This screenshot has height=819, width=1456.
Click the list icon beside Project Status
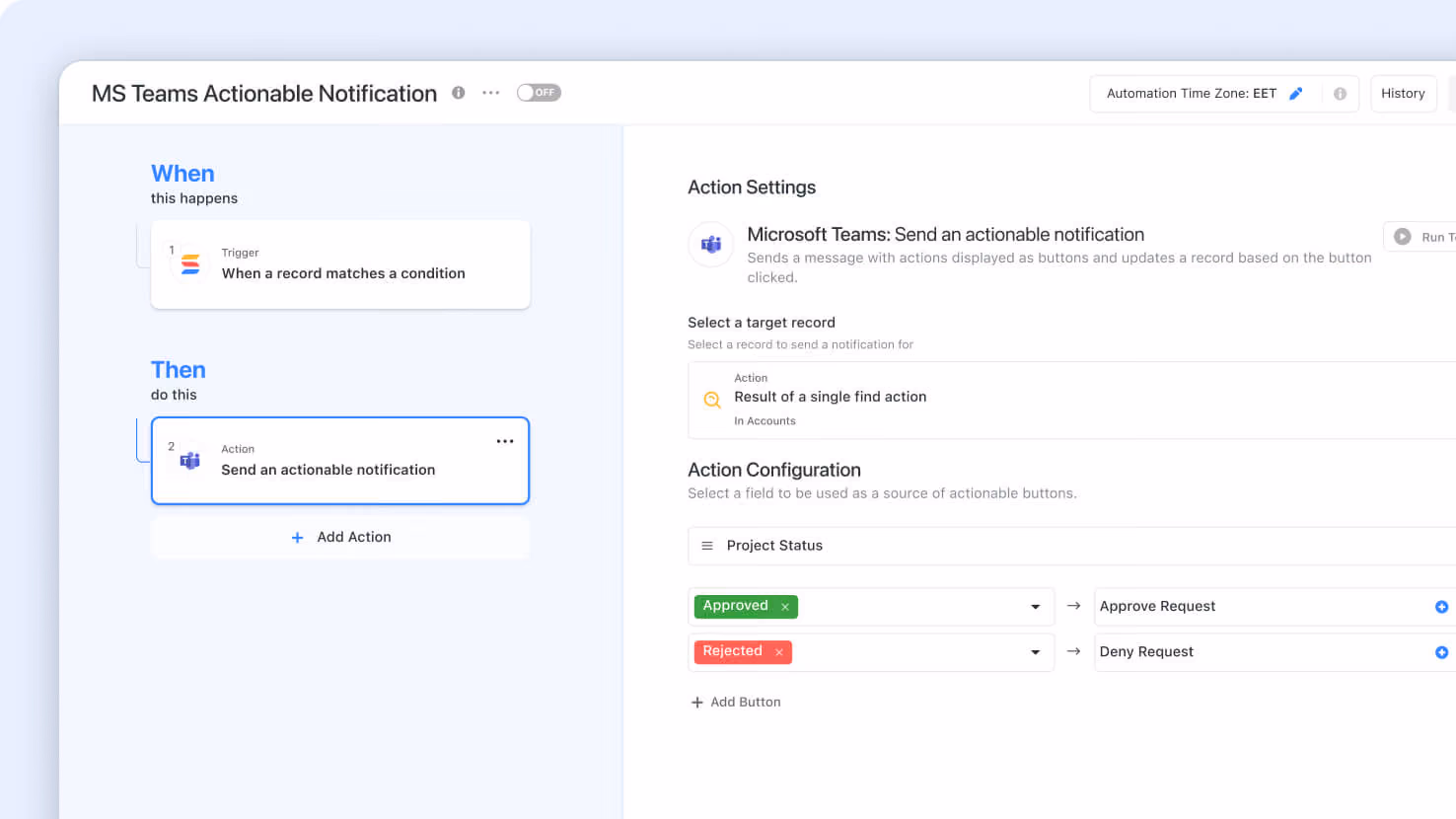click(x=707, y=546)
